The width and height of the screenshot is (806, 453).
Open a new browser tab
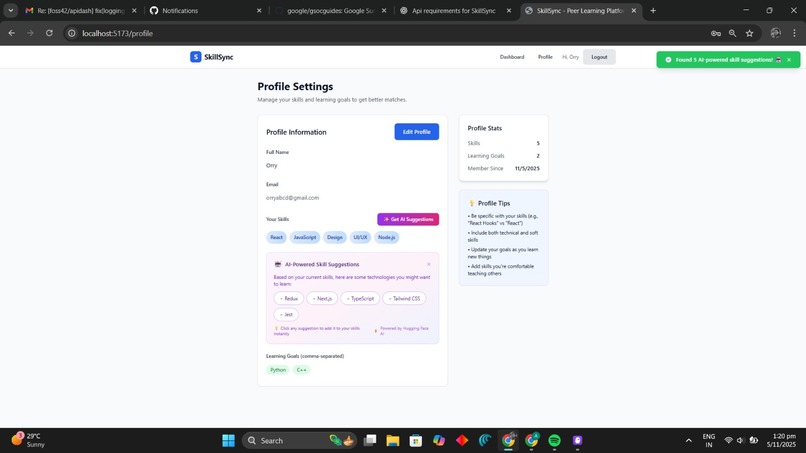(653, 10)
